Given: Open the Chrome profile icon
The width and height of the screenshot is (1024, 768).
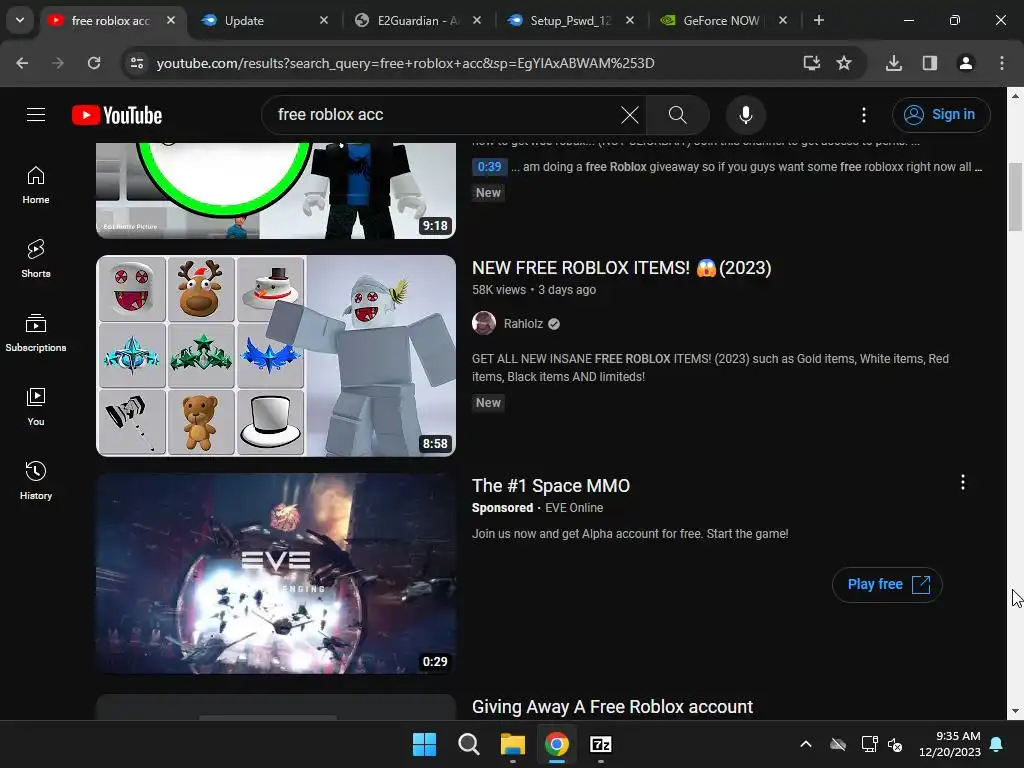Looking at the screenshot, I should click(x=965, y=63).
